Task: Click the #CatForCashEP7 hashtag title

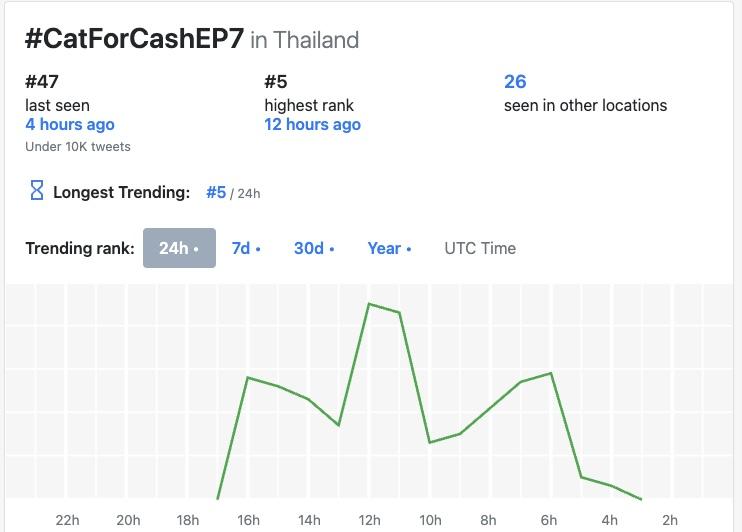Action: 134,39
